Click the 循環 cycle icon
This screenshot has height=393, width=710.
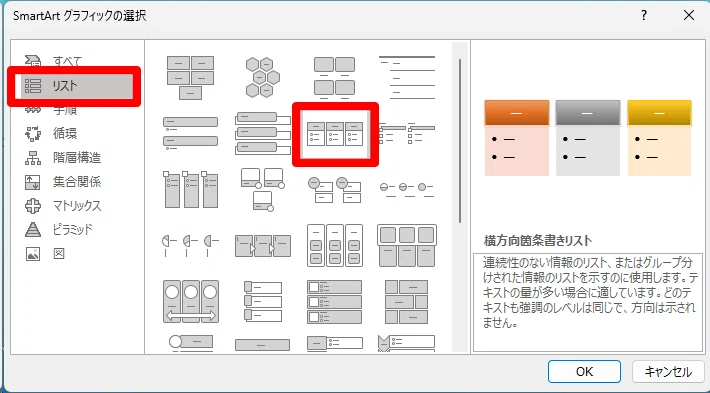click(33, 134)
